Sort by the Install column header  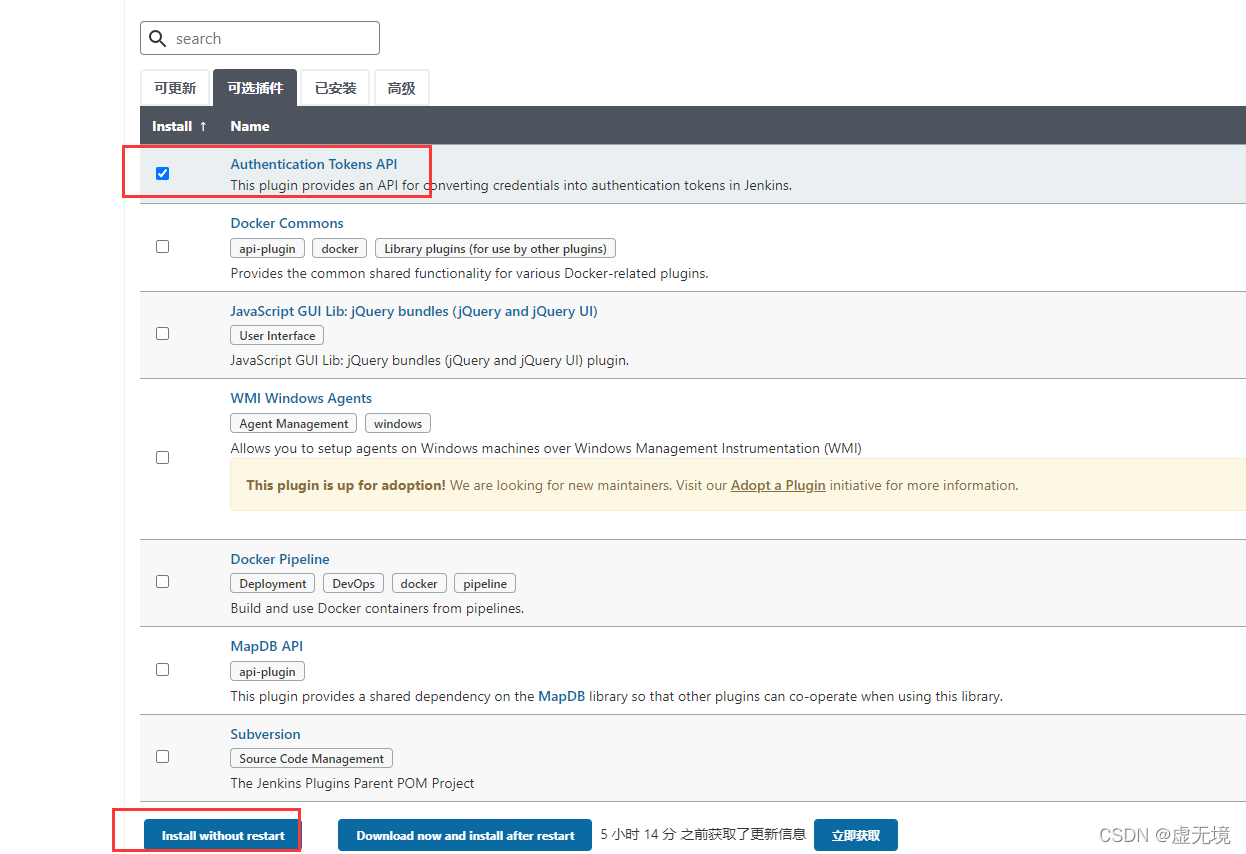pos(180,126)
